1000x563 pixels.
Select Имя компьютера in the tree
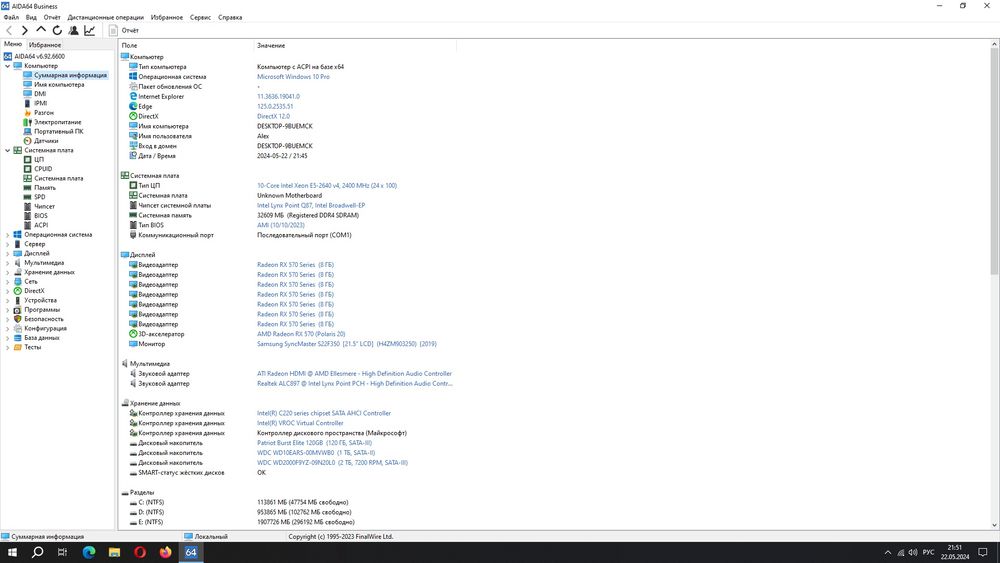59,84
